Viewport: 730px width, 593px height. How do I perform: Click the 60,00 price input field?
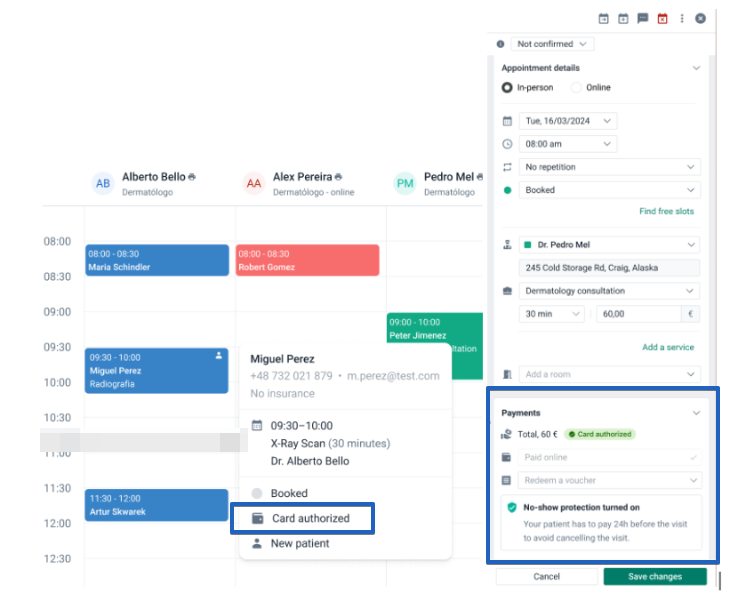click(638, 314)
